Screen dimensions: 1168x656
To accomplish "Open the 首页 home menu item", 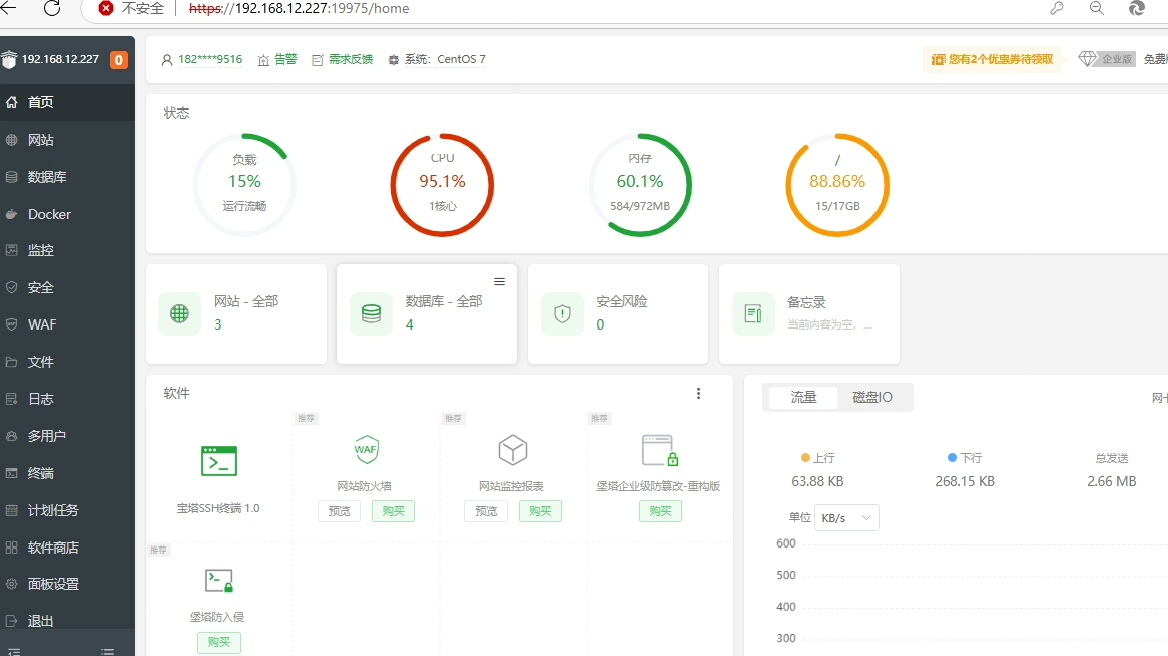I will (67, 102).
